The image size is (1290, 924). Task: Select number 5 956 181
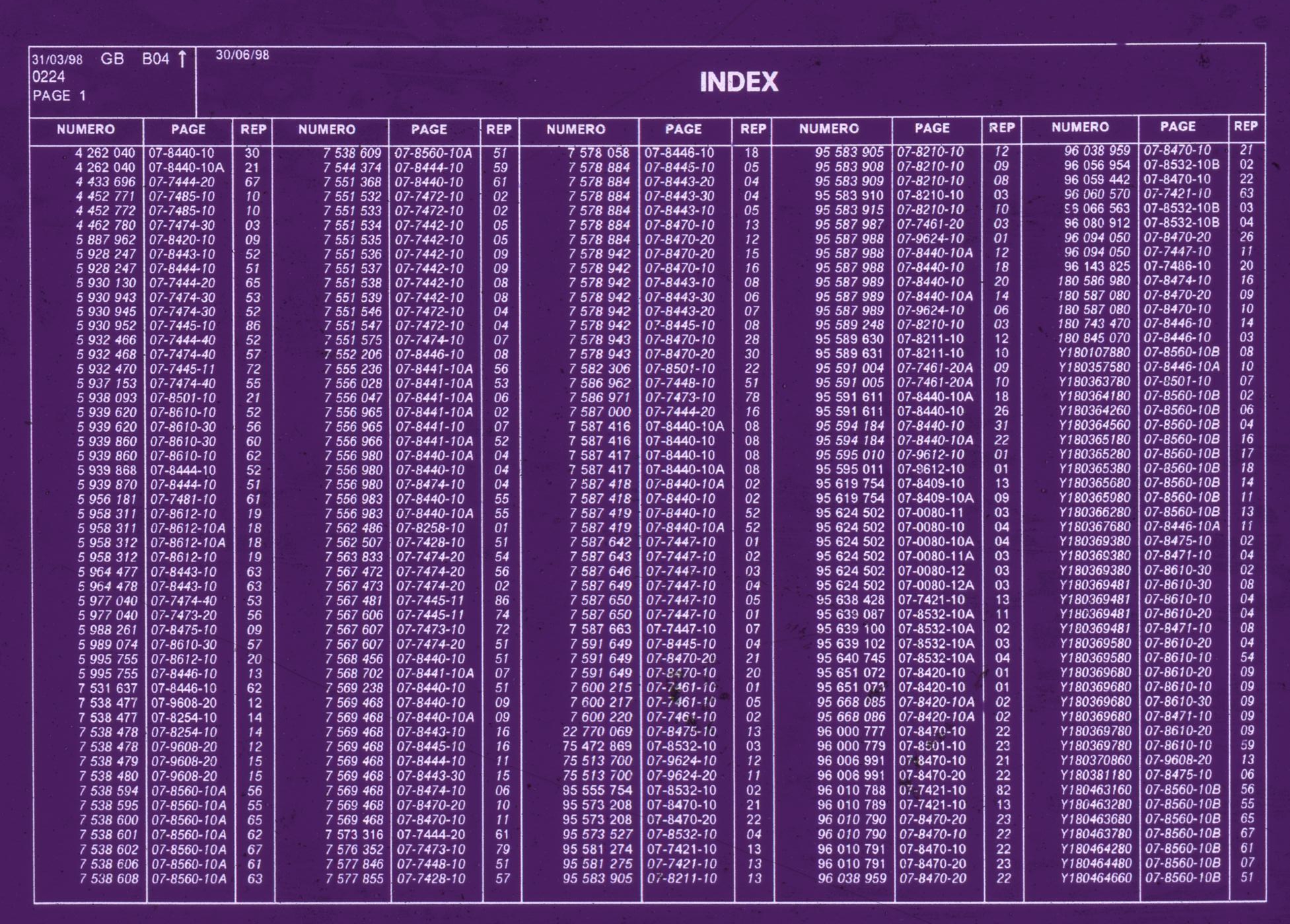coord(107,499)
